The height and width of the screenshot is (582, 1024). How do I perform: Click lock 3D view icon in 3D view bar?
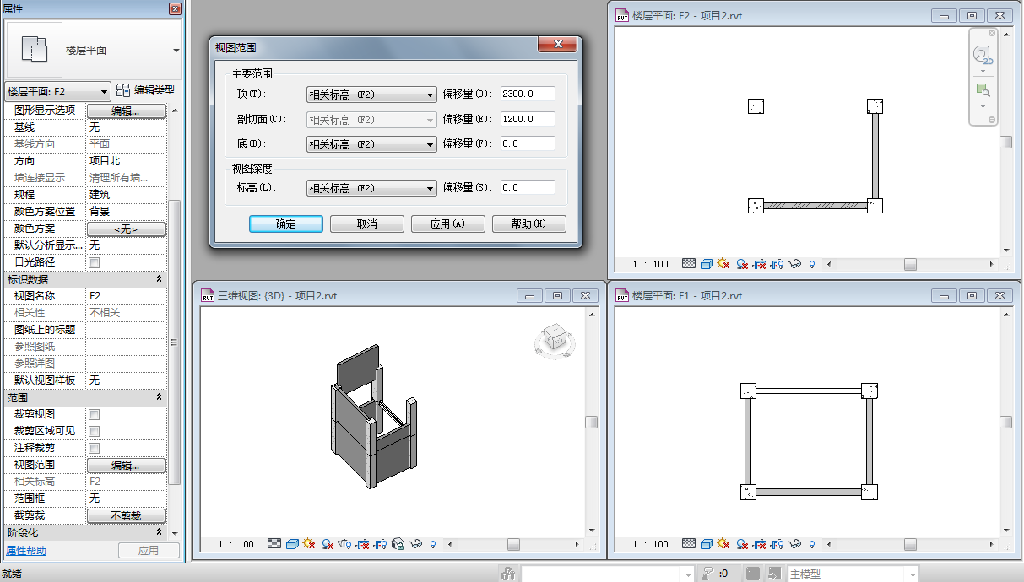click(398, 543)
